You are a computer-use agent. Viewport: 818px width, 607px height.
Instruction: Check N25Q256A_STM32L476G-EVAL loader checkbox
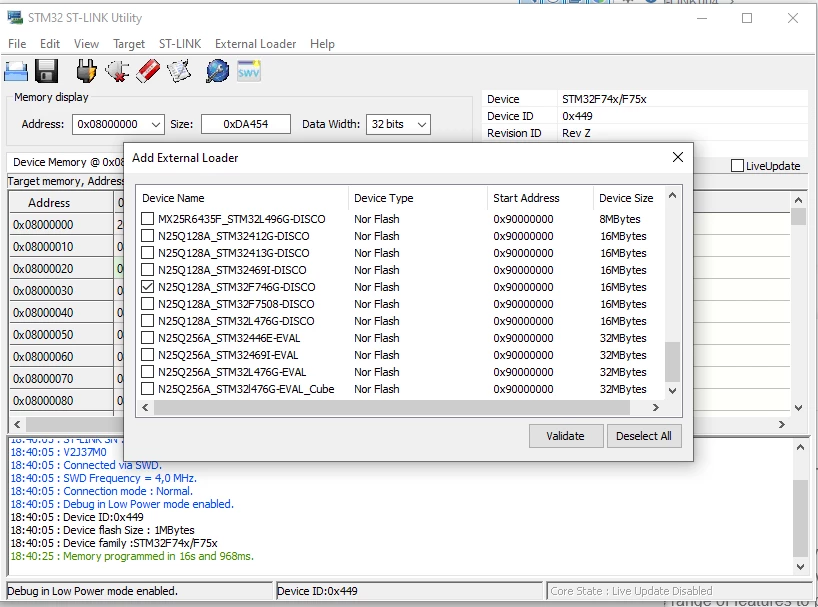pyautogui.click(x=148, y=372)
